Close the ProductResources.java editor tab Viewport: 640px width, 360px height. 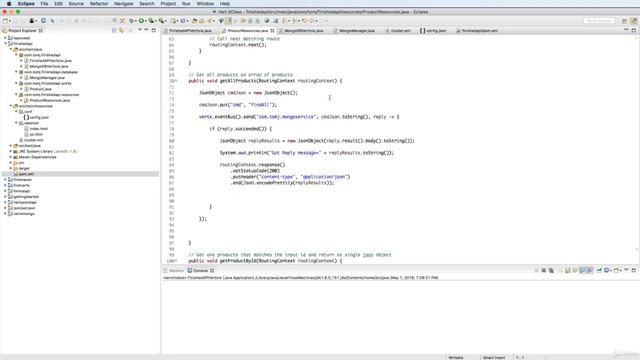coord(272,31)
